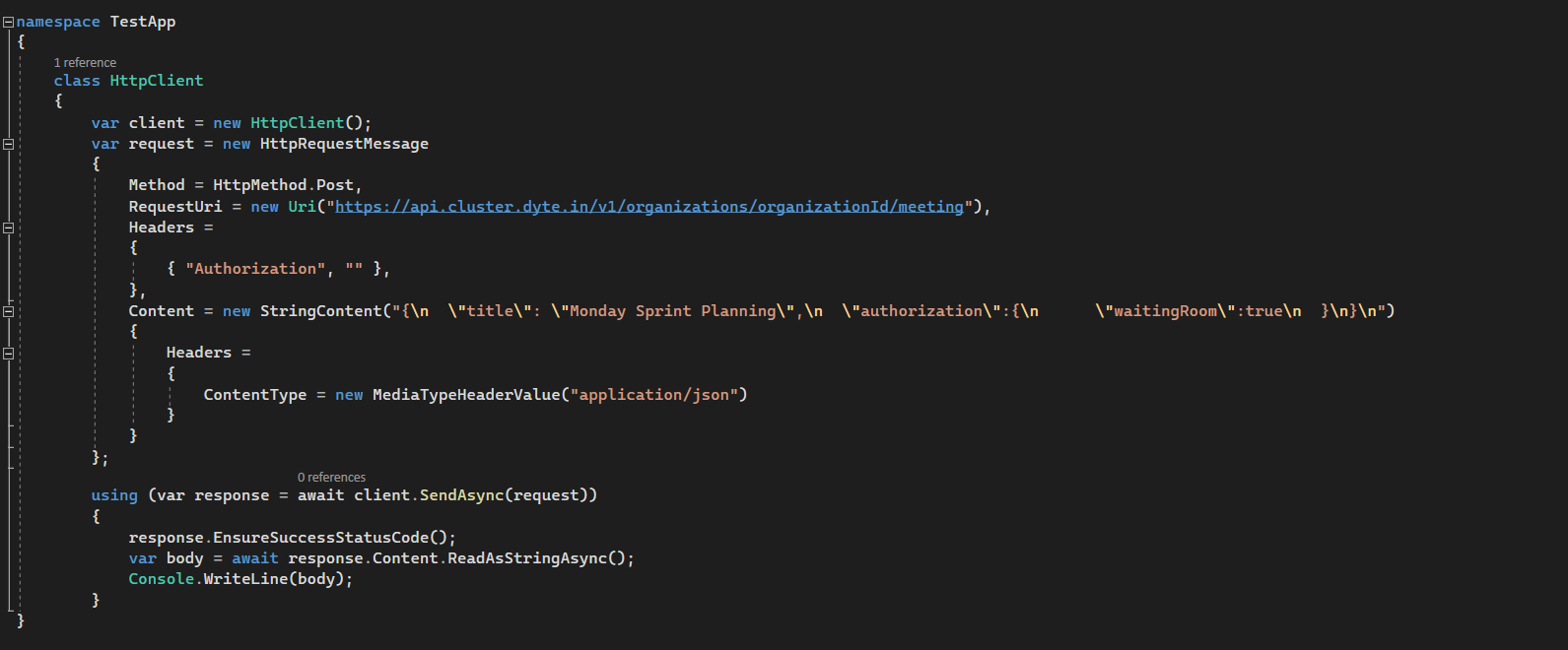
Task: Click 'title' key in the JSON string
Action: tap(490, 311)
